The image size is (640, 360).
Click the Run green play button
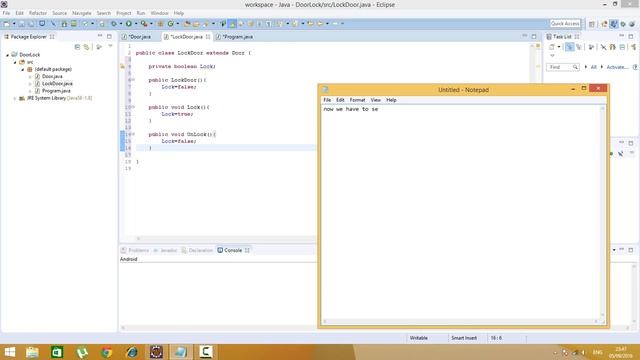coord(129,24)
